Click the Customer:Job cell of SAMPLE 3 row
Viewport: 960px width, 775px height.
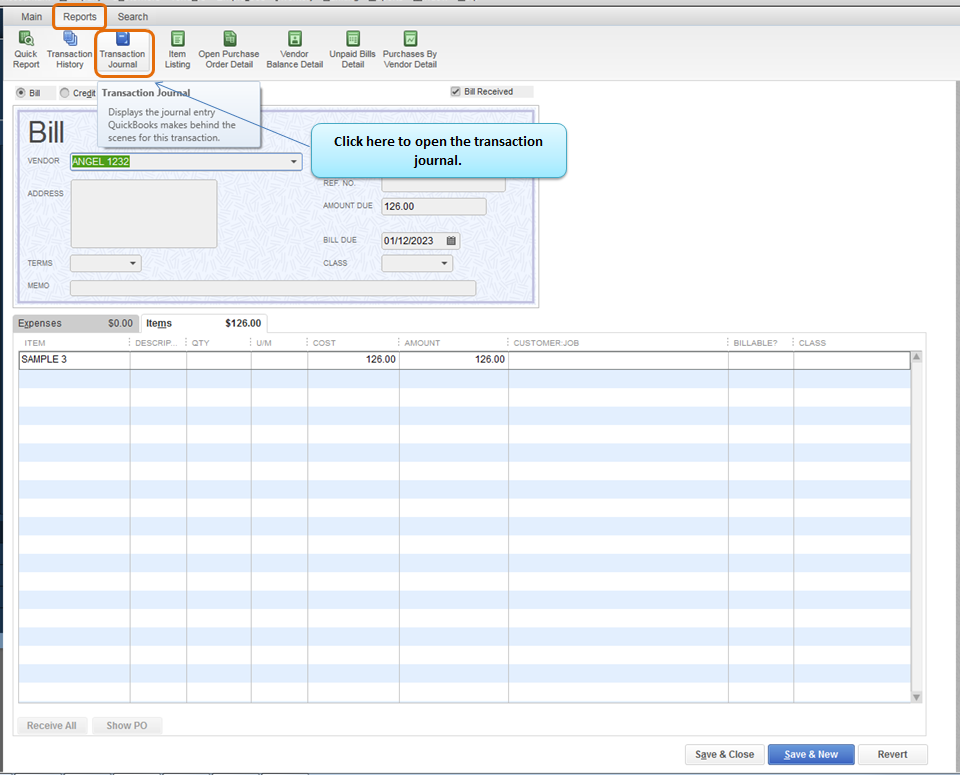coord(618,360)
